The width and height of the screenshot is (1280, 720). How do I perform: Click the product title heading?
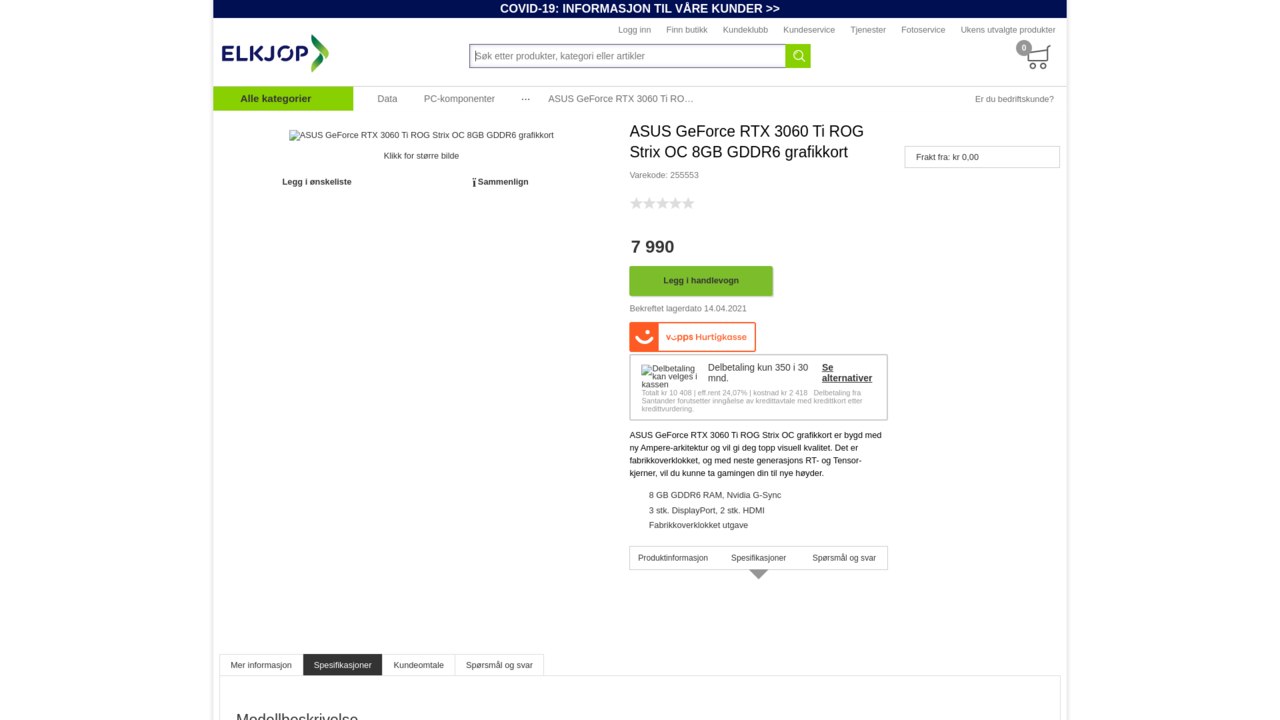point(746,141)
